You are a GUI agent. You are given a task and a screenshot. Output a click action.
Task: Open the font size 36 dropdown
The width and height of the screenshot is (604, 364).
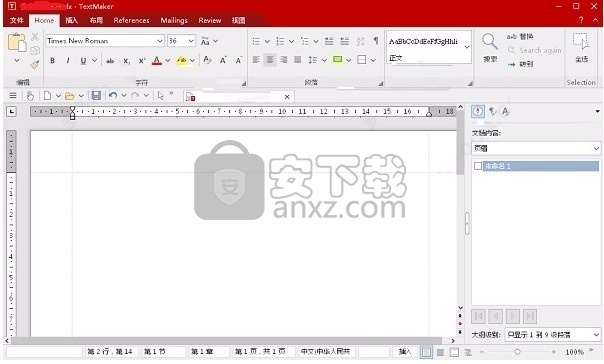point(191,41)
